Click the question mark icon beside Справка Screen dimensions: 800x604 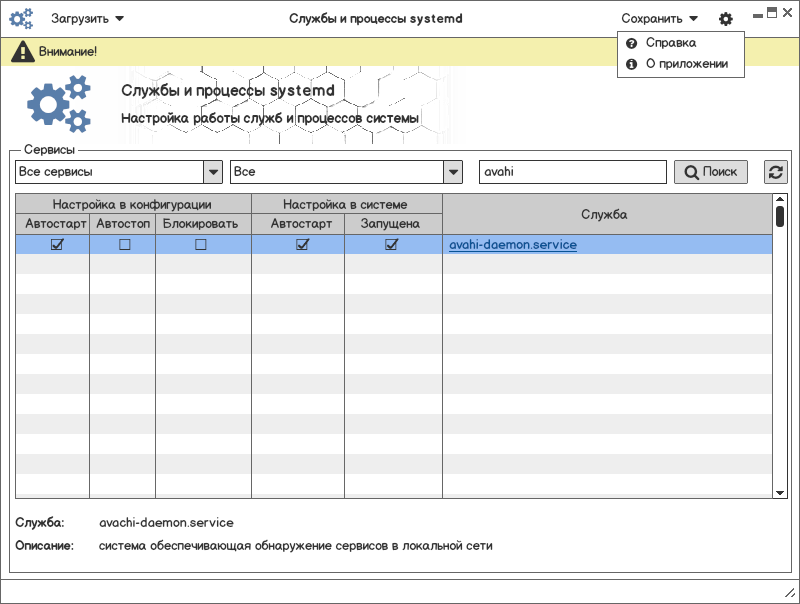click(631, 43)
